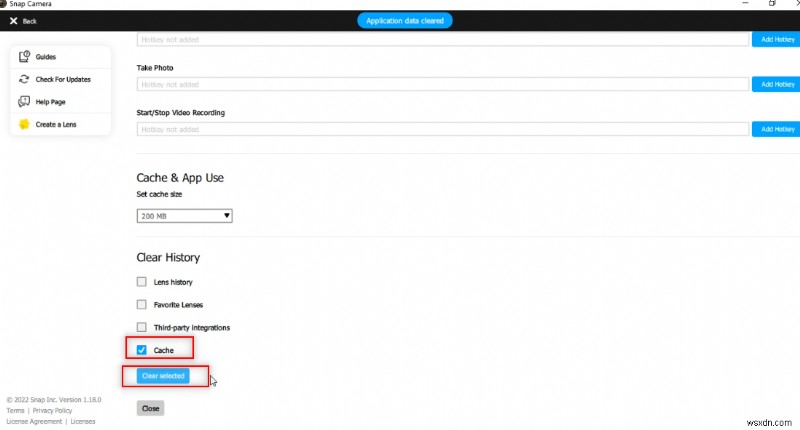Viewport: 800px width, 430px height.
Task: Select the Guides menu entry
Action: click(61, 57)
